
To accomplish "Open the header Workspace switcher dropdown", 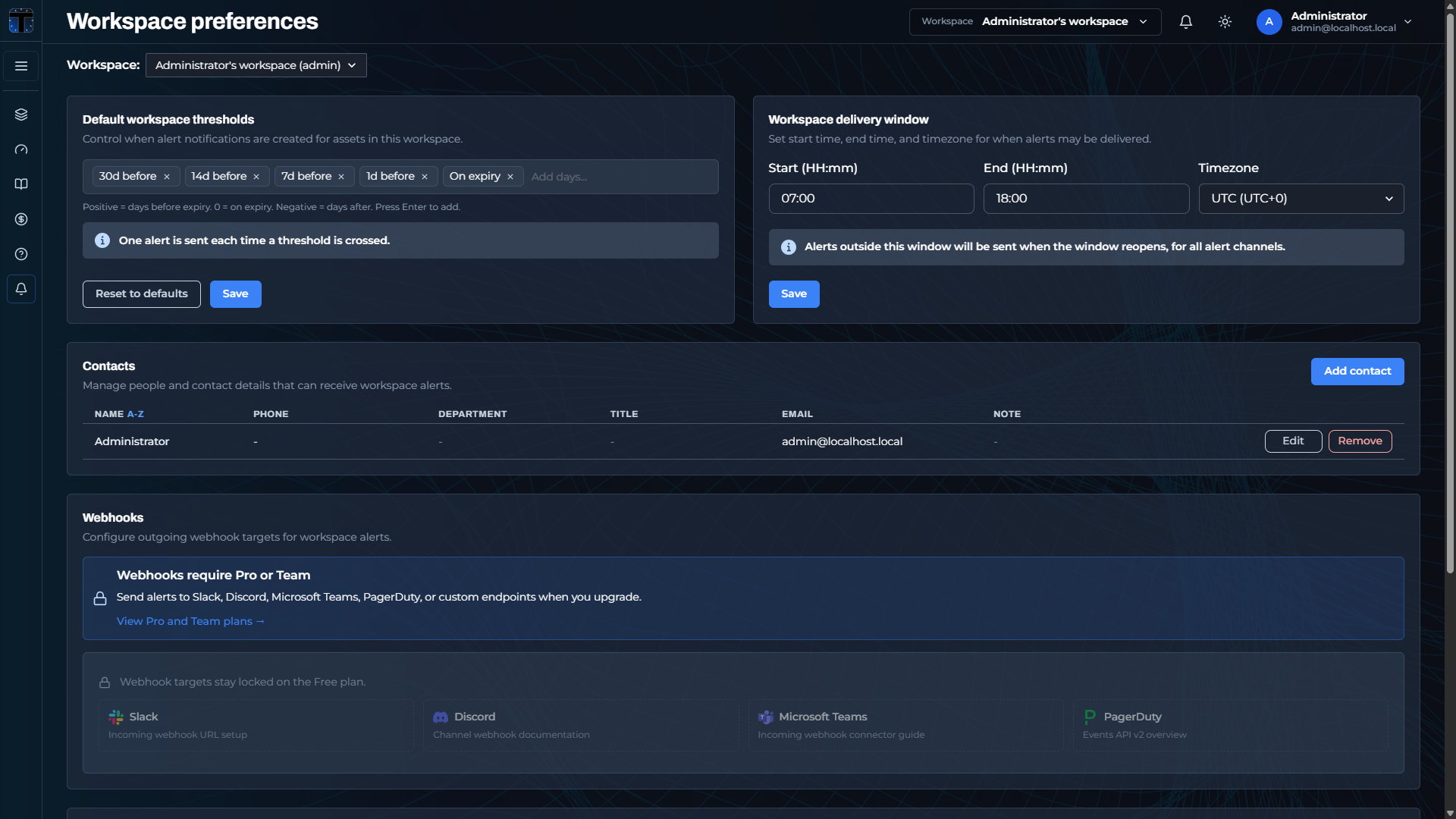I will [x=1034, y=22].
